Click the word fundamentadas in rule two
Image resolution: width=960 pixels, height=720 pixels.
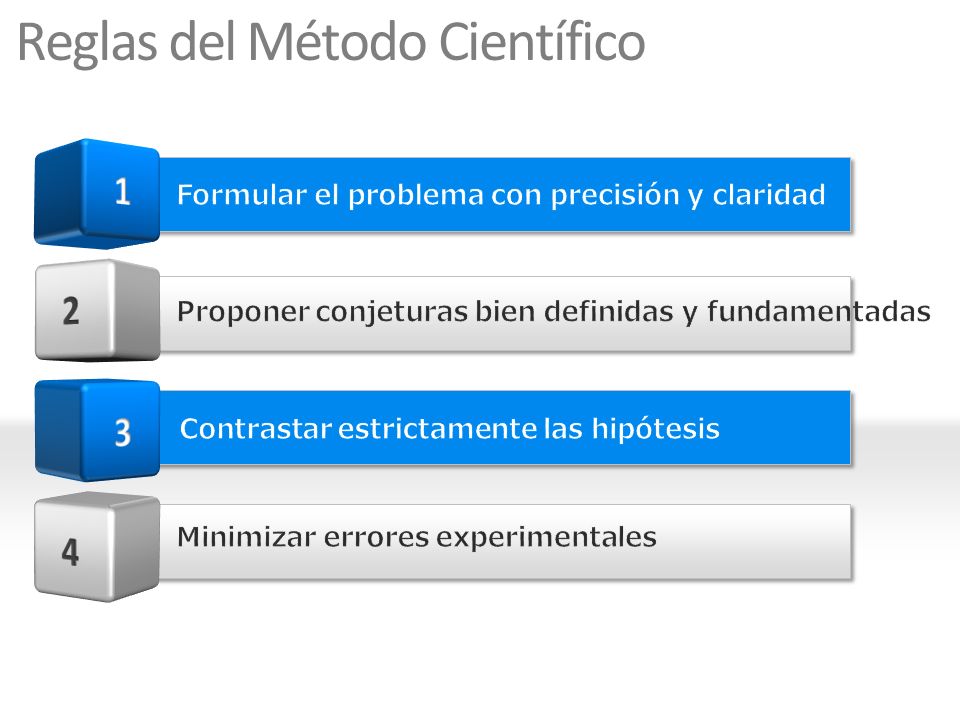(819, 311)
